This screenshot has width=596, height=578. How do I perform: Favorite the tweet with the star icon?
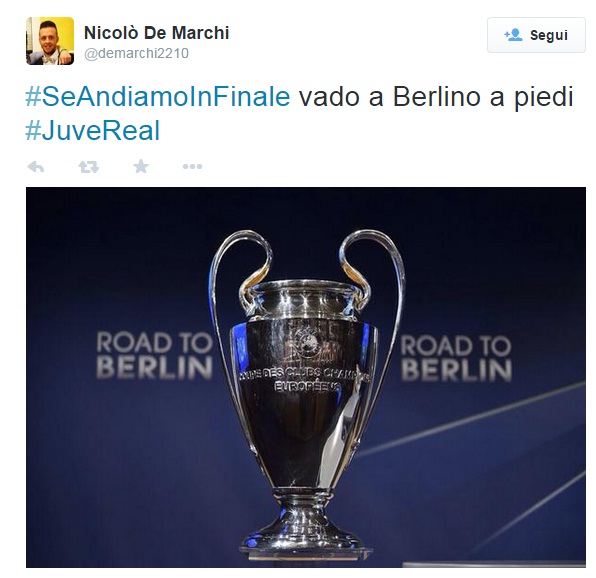141,166
